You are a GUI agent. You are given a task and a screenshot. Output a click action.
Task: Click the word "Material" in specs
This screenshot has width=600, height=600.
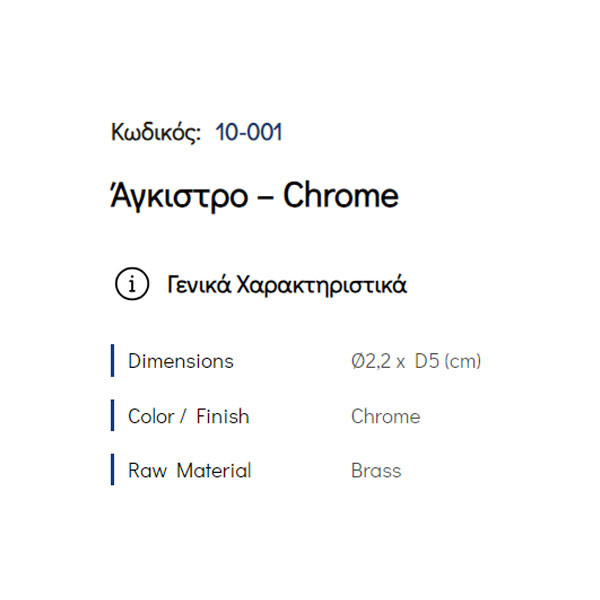pyautogui.click(x=214, y=470)
